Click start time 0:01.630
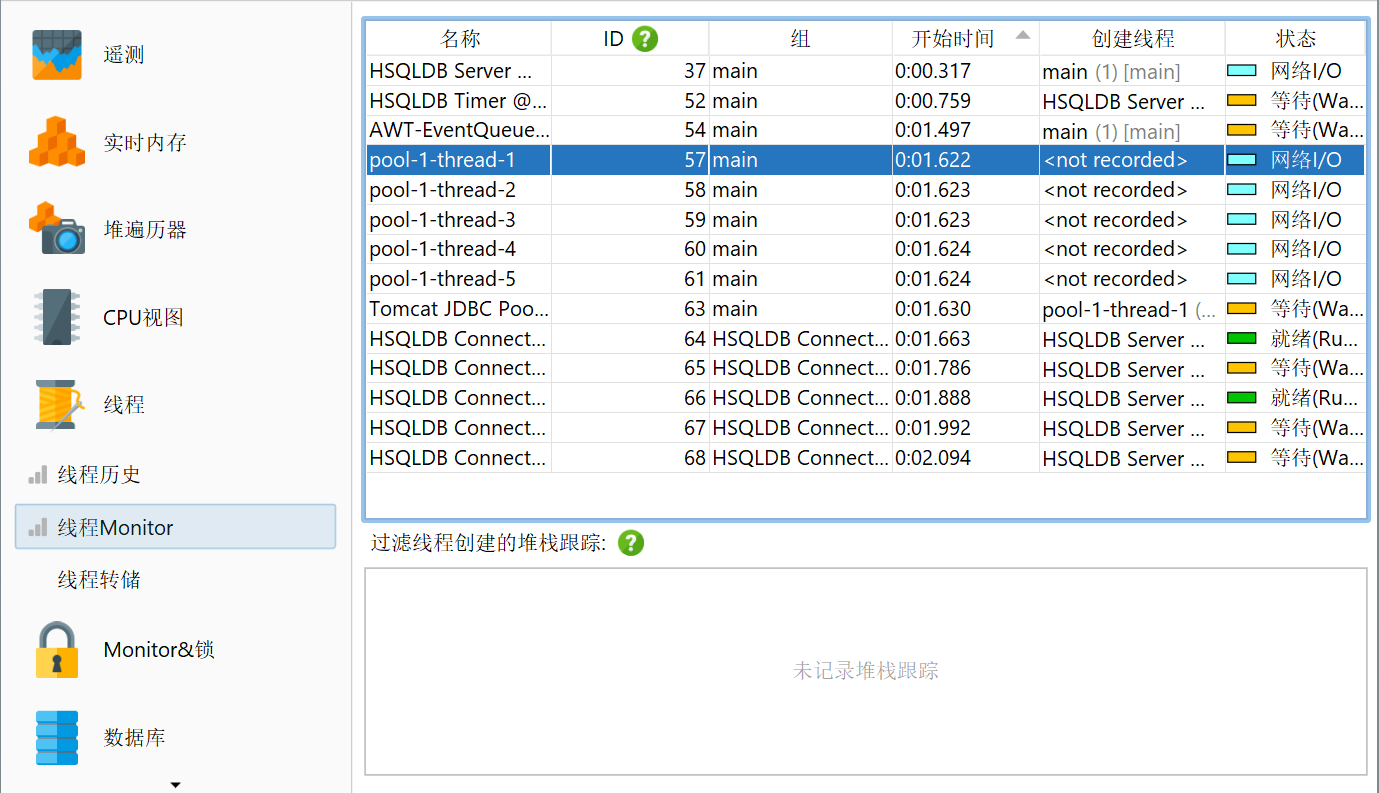The height and width of the screenshot is (793, 1379). click(x=933, y=309)
